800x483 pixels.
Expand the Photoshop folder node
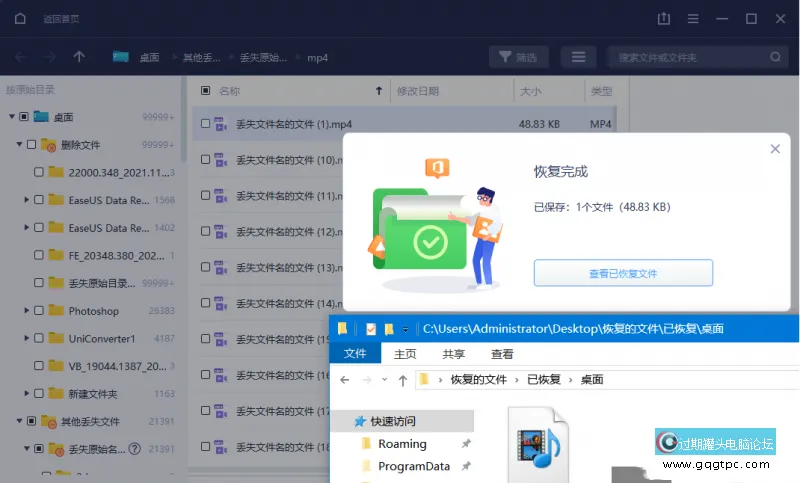(27, 310)
